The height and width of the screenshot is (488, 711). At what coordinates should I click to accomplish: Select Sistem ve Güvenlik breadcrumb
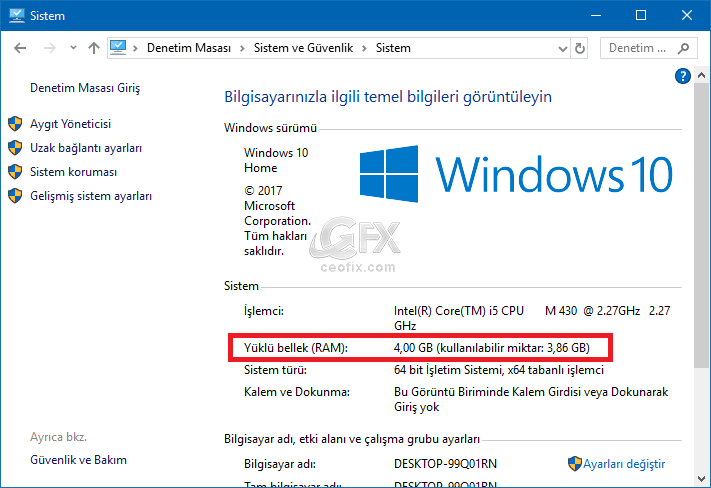303,48
